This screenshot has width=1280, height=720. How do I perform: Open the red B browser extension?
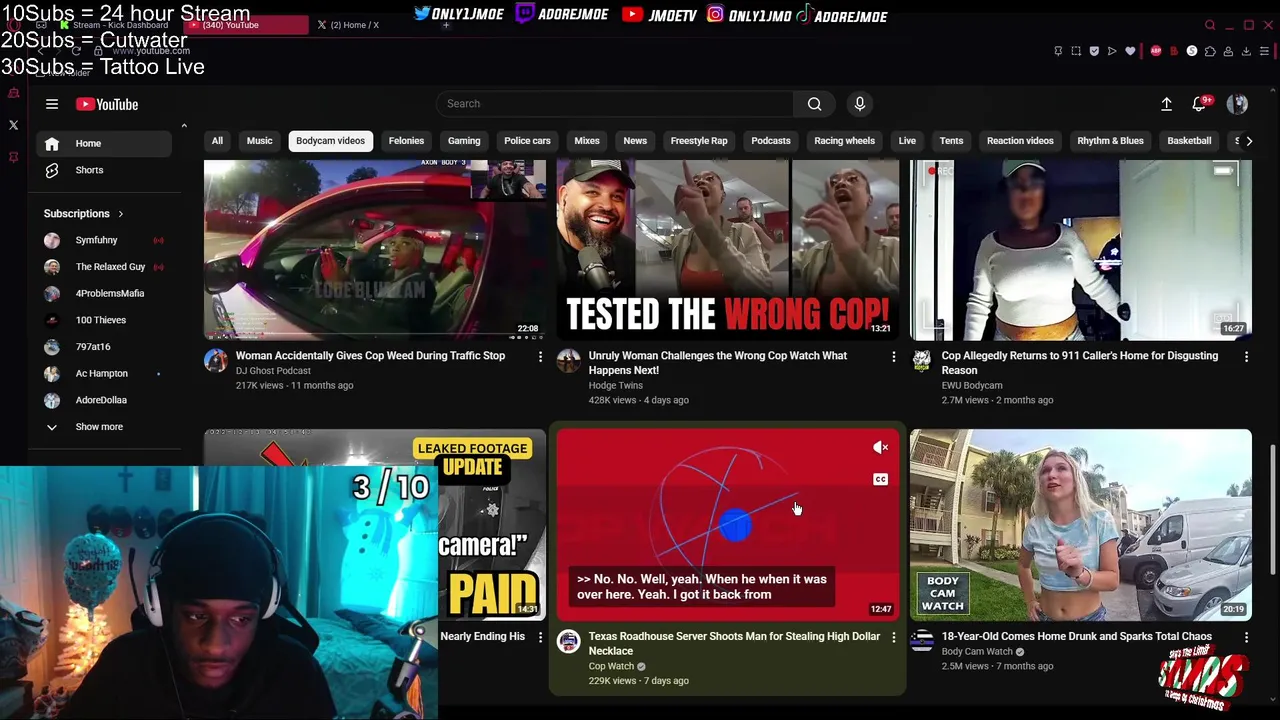1174,51
